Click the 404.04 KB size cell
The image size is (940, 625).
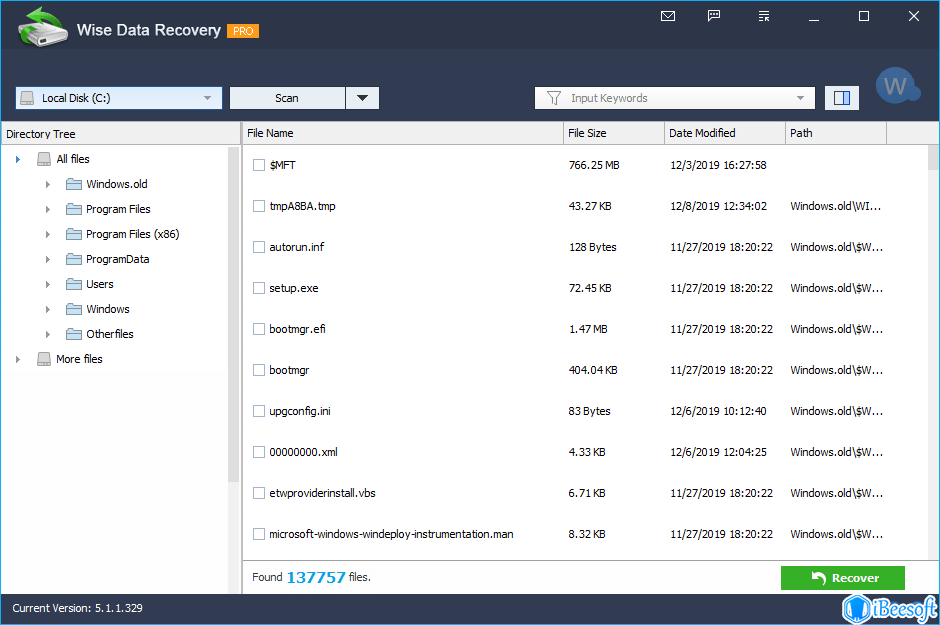click(593, 370)
